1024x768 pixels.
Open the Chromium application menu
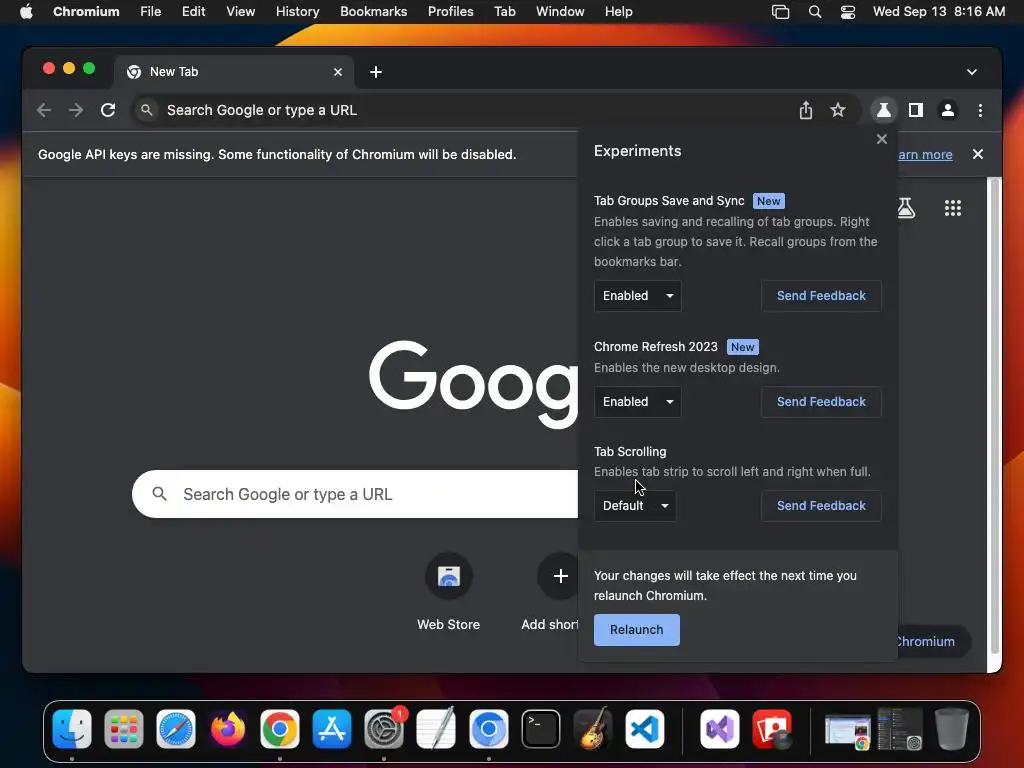(86, 12)
